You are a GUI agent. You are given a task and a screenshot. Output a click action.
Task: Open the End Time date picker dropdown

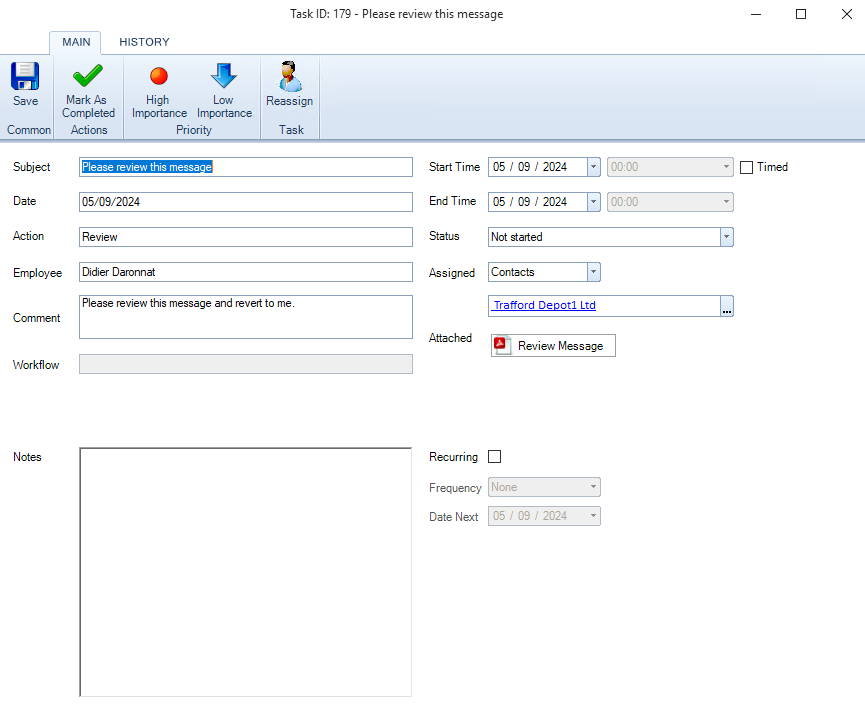(x=594, y=202)
